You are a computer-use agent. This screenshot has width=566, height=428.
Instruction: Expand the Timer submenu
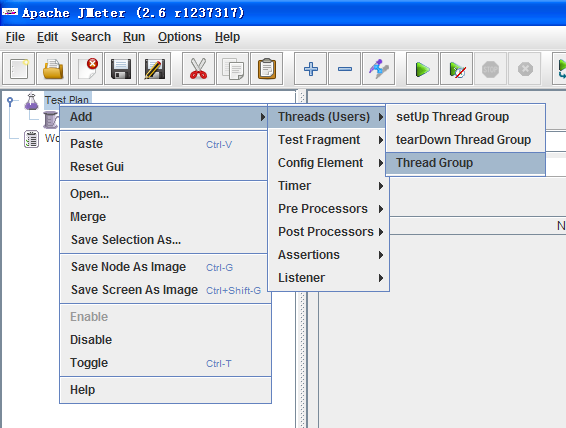click(327, 186)
